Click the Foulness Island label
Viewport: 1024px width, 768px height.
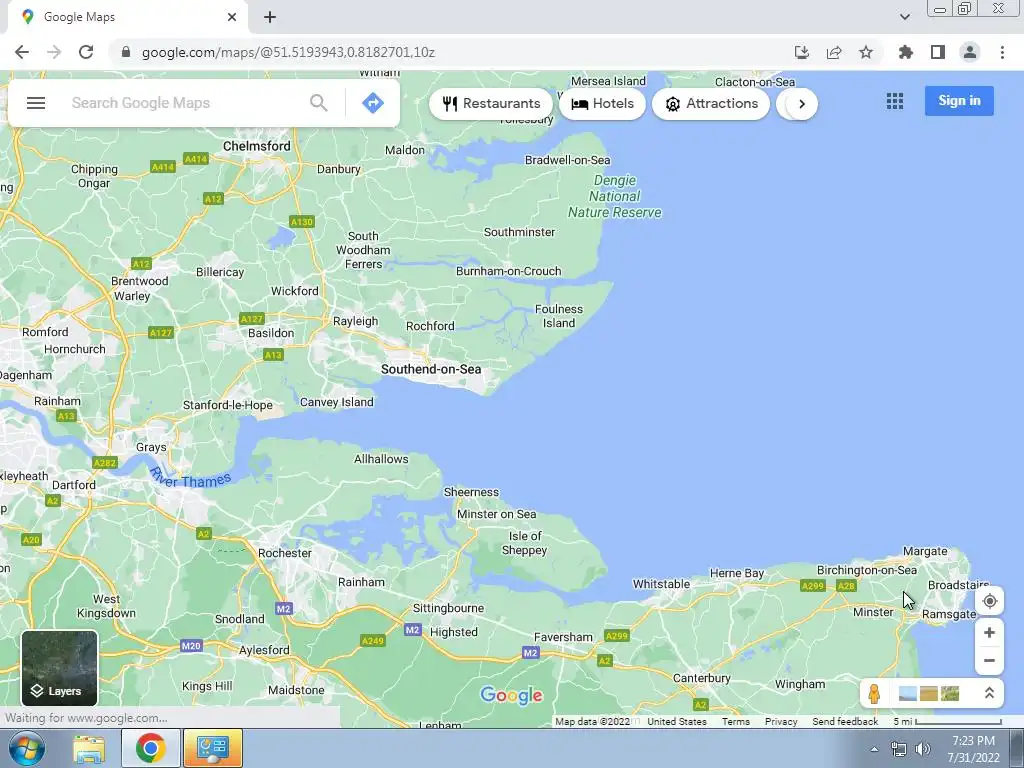[559, 316]
